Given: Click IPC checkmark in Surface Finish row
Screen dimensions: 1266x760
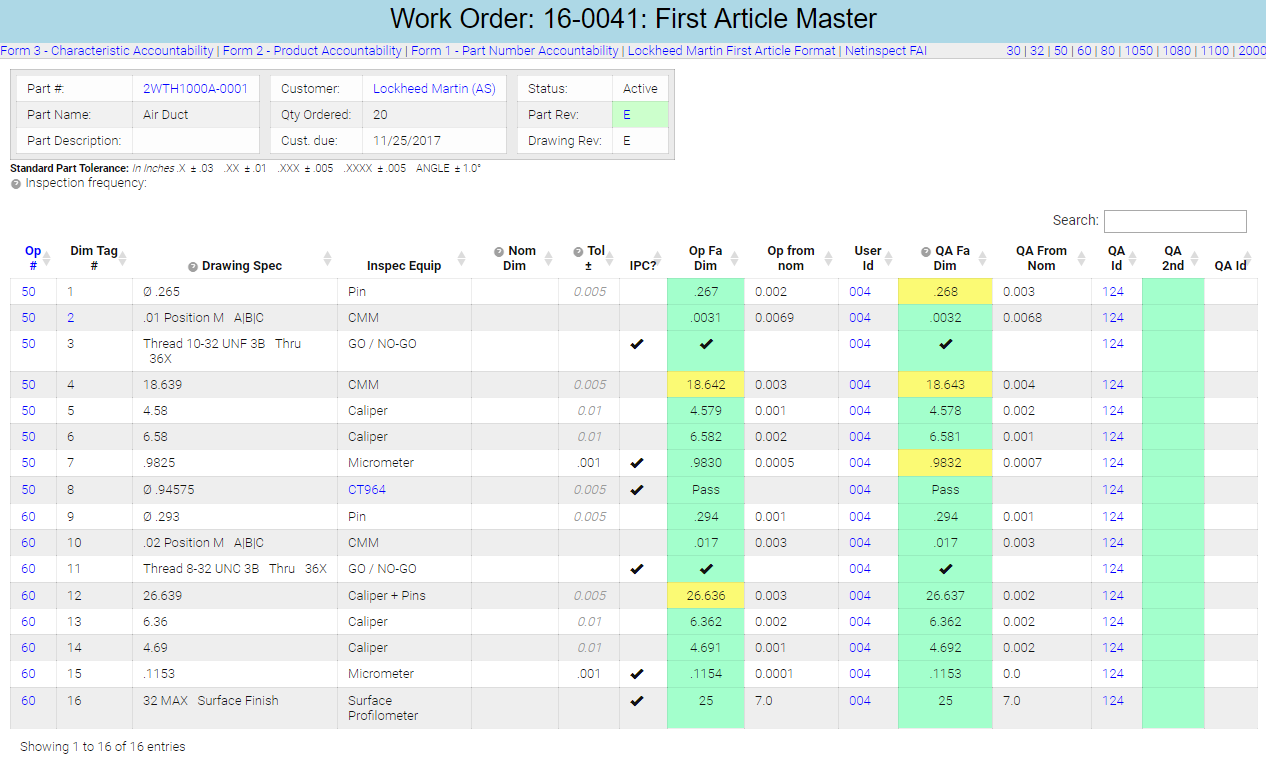Looking at the screenshot, I should point(637,701).
